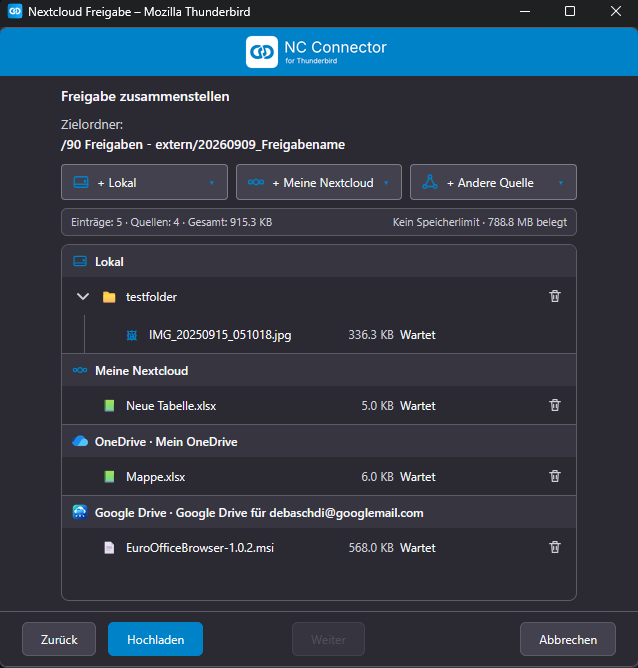This screenshot has height=668, width=638.
Task: Add files from + Meine Nextcloud
Action: coord(319,182)
